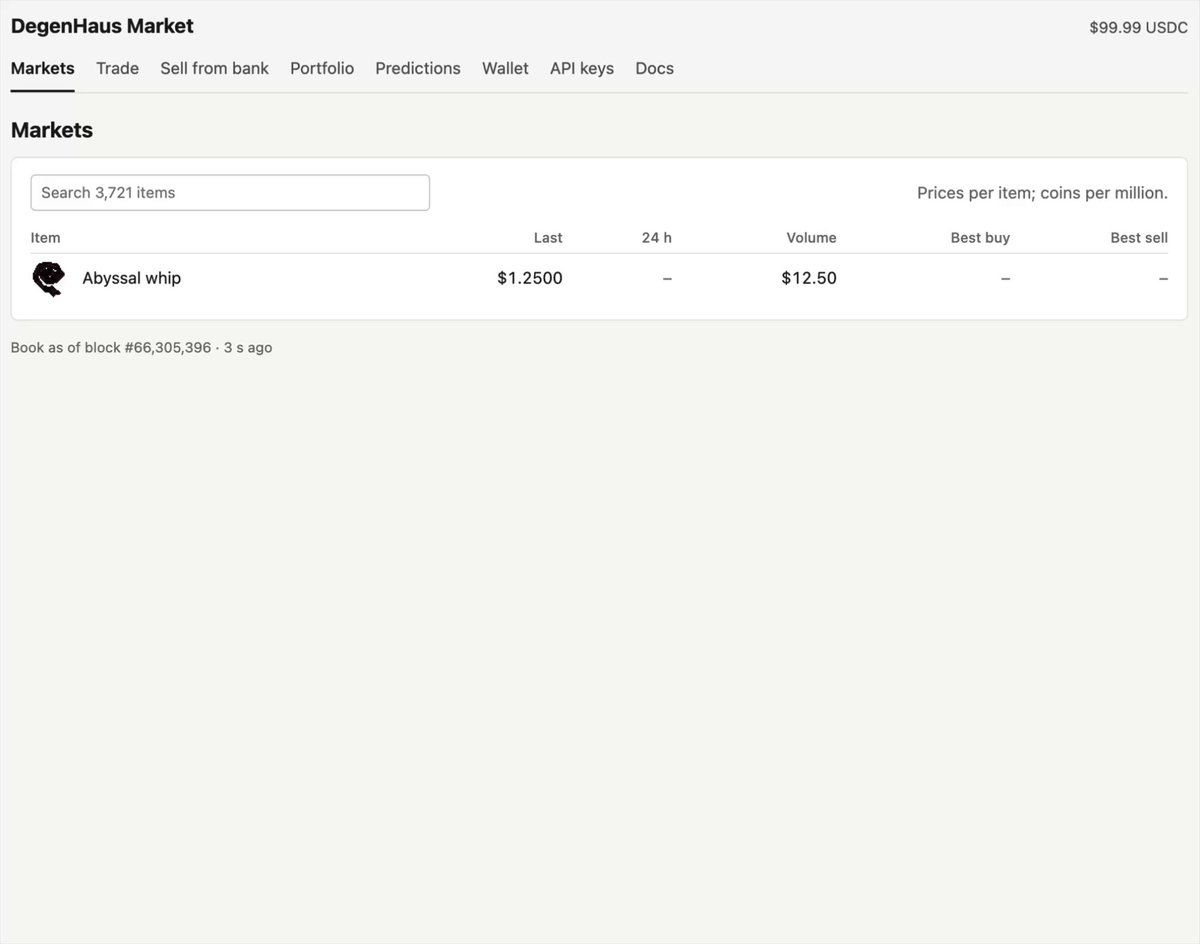1200x944 pixels.
Task: Go to Sell from bank tab
Action: click(x=214, y=68)
